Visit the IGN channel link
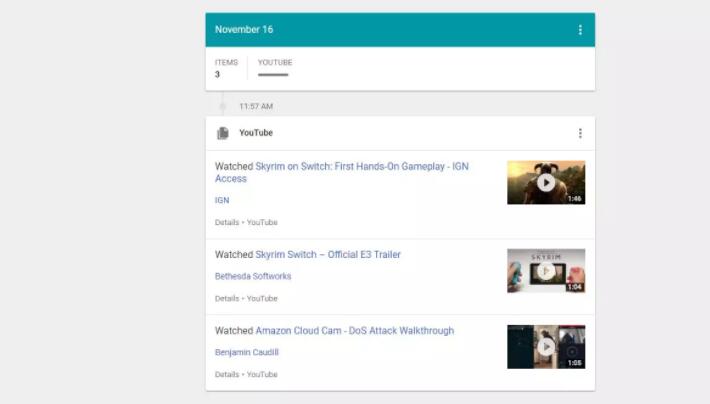The image size is (710, 404). (222, 200)
